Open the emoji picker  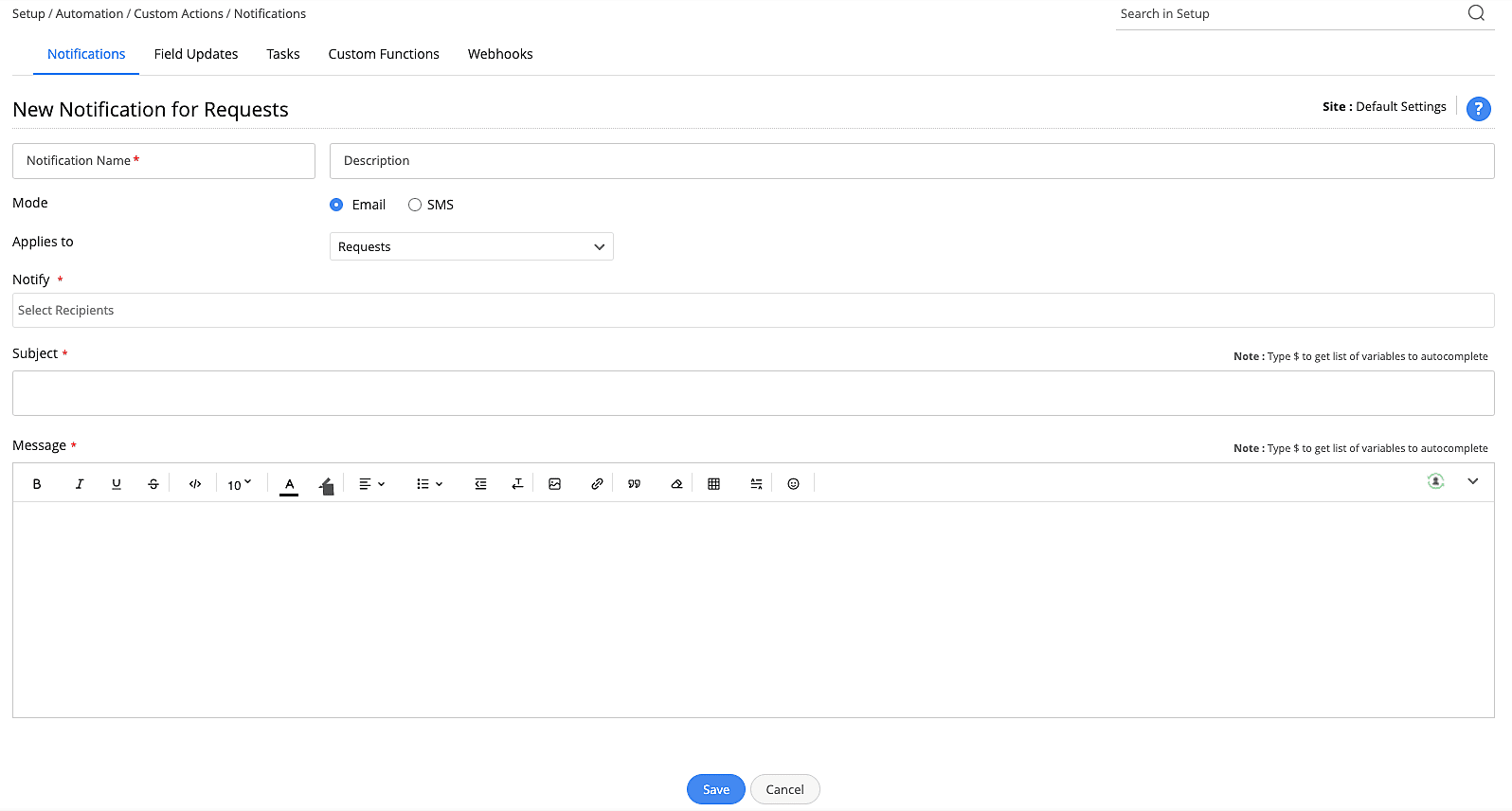(x=794, y=484)
